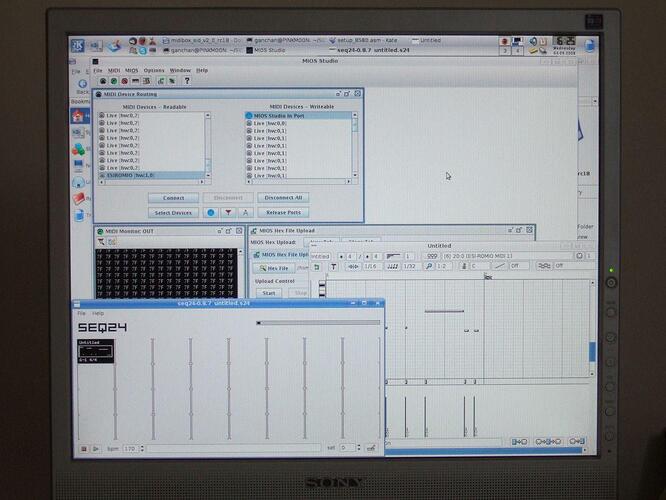666x500 pixels.
Task: Open the key C dropdown
Action: pyautogui.click(x=480, y=266)
